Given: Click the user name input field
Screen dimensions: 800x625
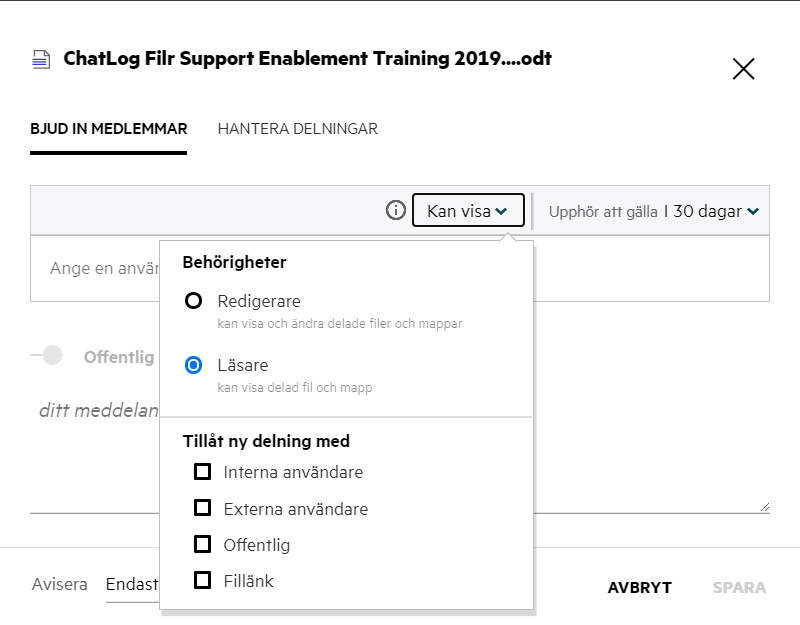Looking at the screenshot, I should click(100, 268).
